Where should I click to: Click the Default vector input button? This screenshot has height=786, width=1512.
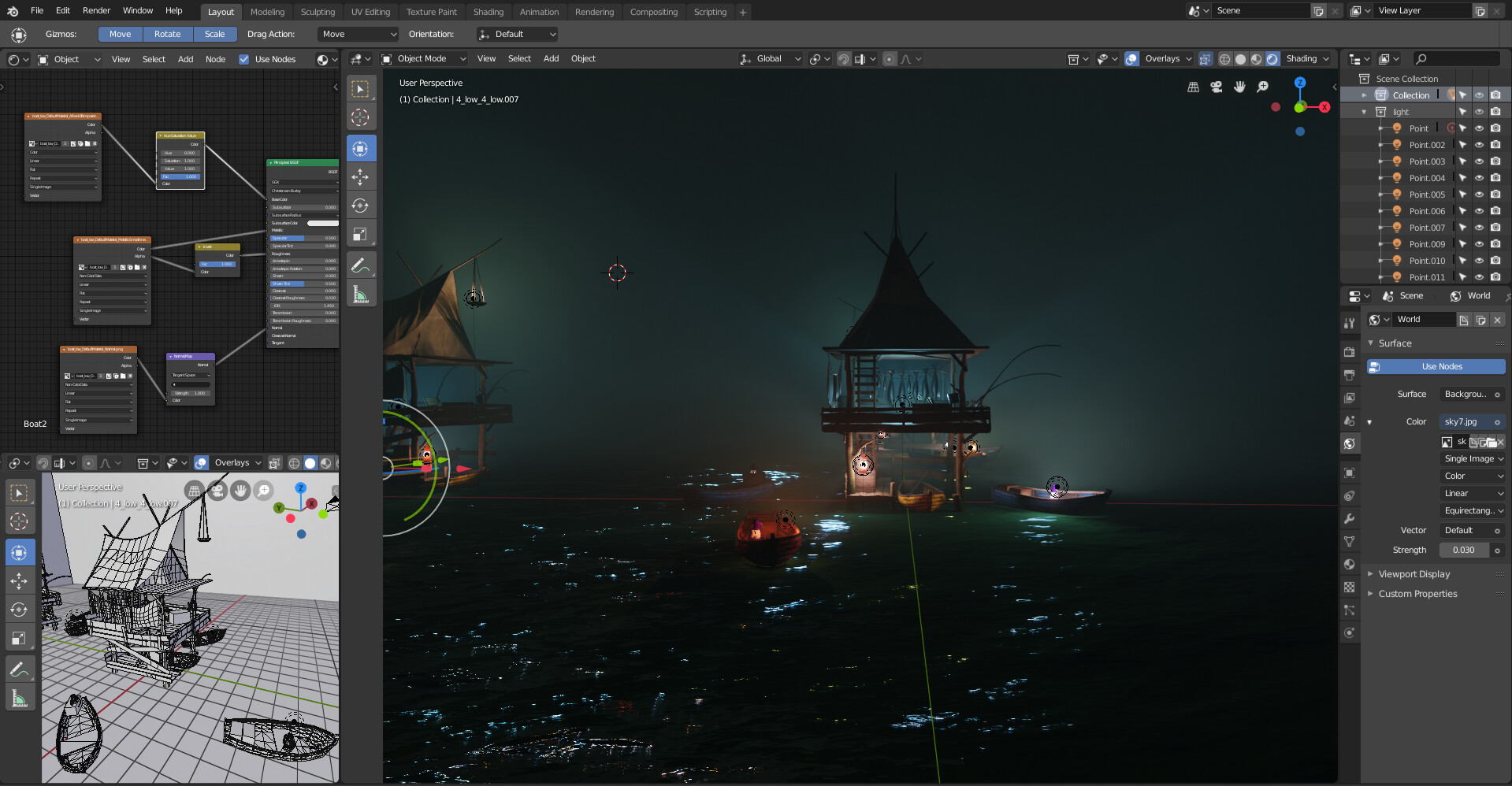1472,530
